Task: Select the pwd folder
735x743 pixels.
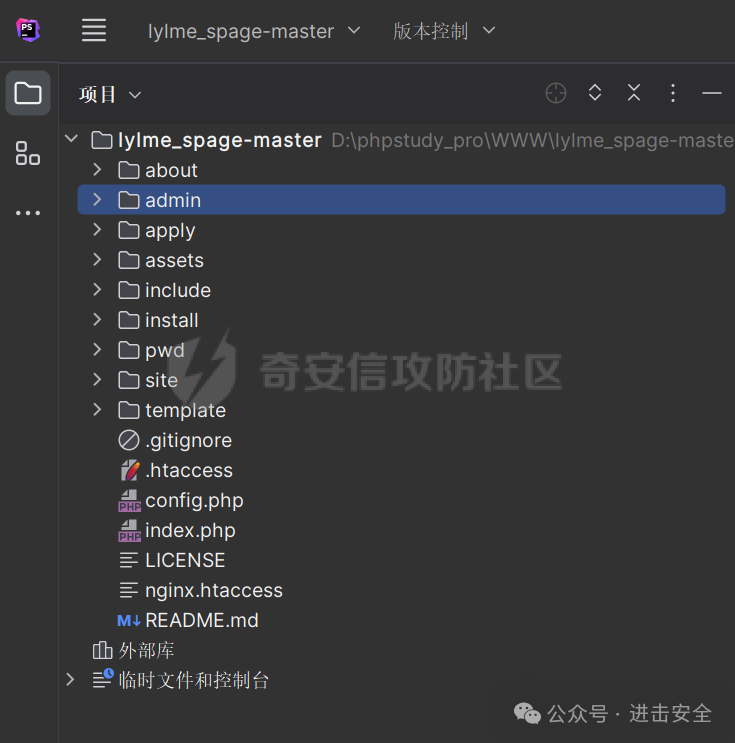Action: pos(164,351)
